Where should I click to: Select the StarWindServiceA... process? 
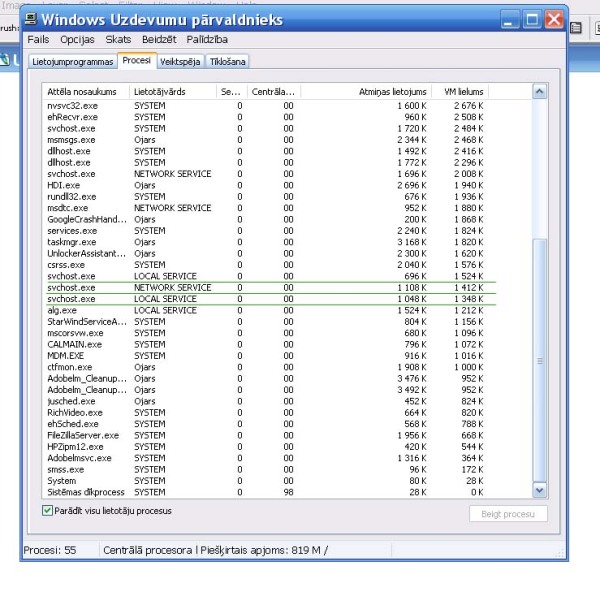click(265, 322)
